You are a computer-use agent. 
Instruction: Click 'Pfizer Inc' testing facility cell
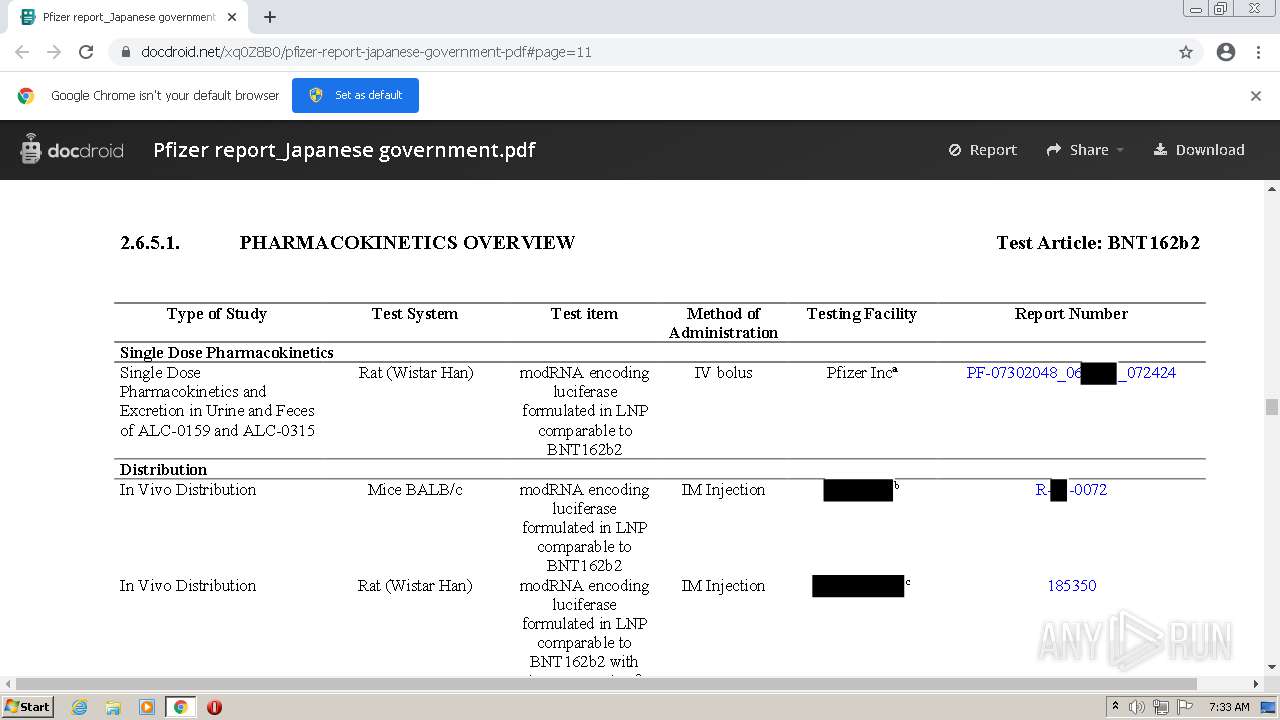862,373
